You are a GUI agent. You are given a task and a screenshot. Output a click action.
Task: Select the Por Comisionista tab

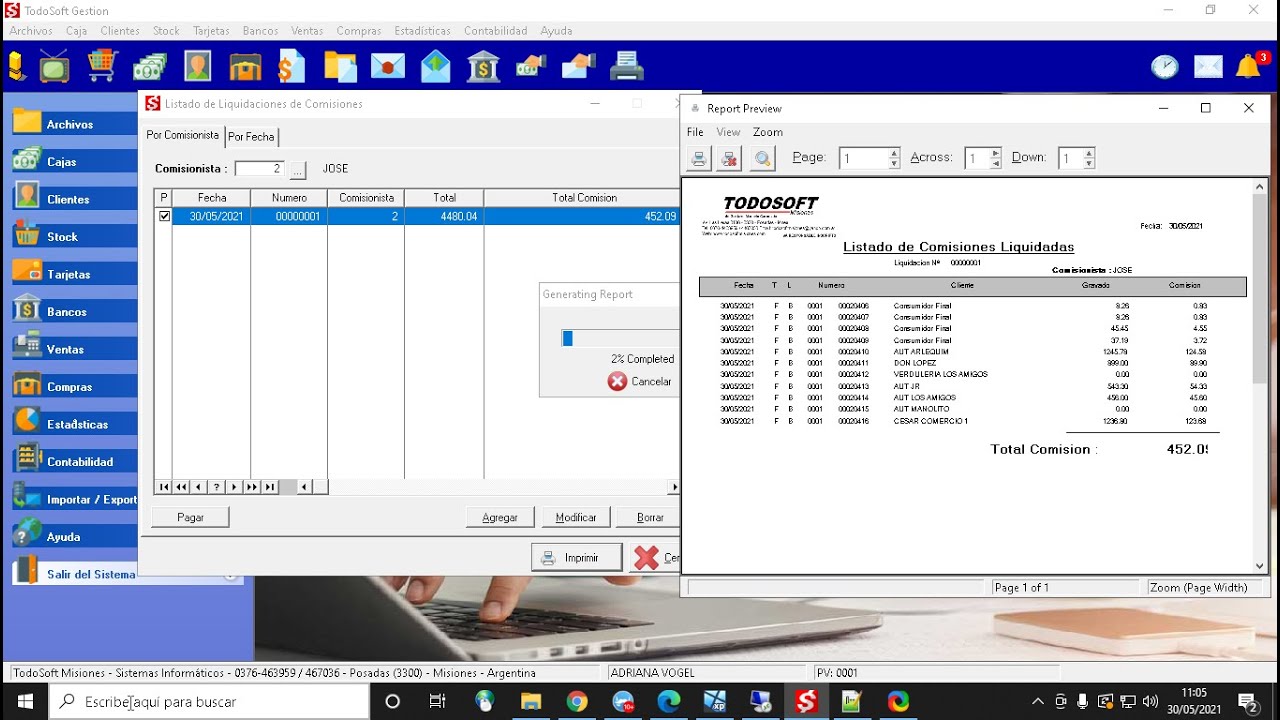click(182, 135)
